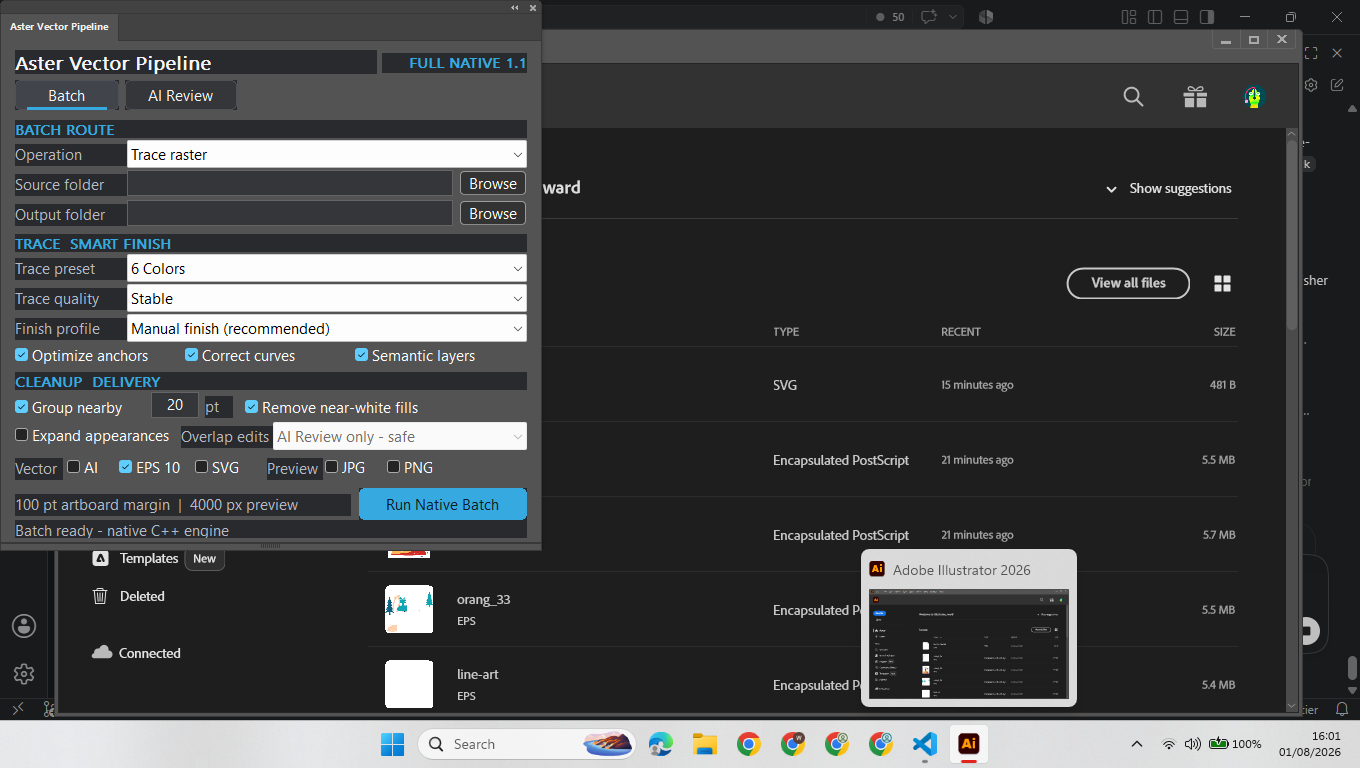Click the search magnifier in Illustrator home

1133,96
